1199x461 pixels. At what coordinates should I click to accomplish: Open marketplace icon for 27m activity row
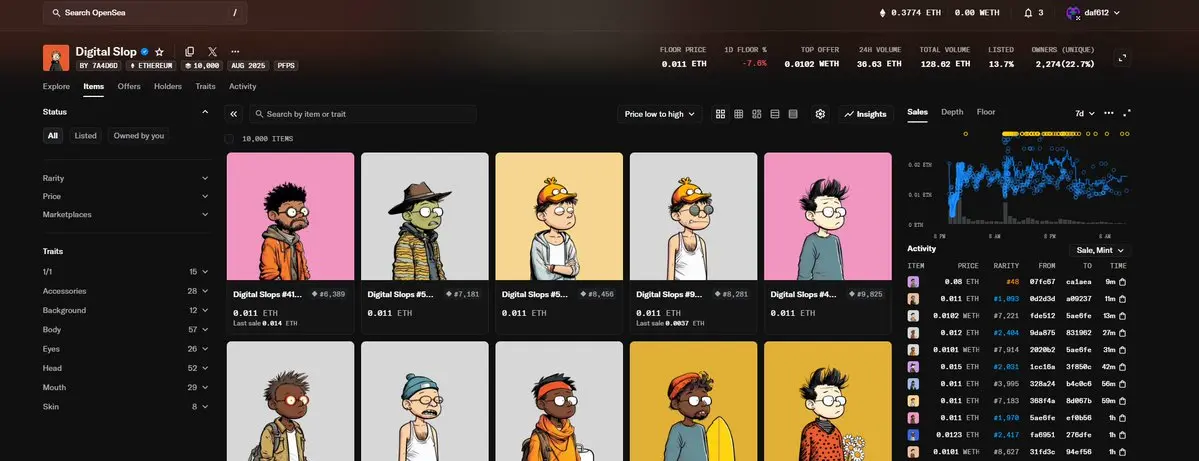click(x=1123, y=333)
